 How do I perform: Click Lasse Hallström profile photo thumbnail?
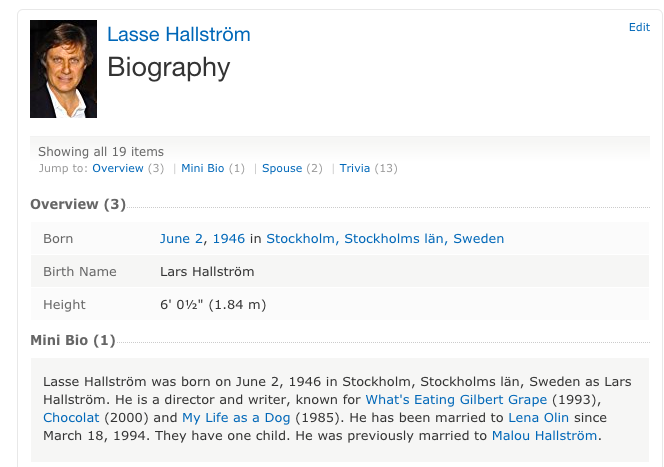tap(64, 69)
